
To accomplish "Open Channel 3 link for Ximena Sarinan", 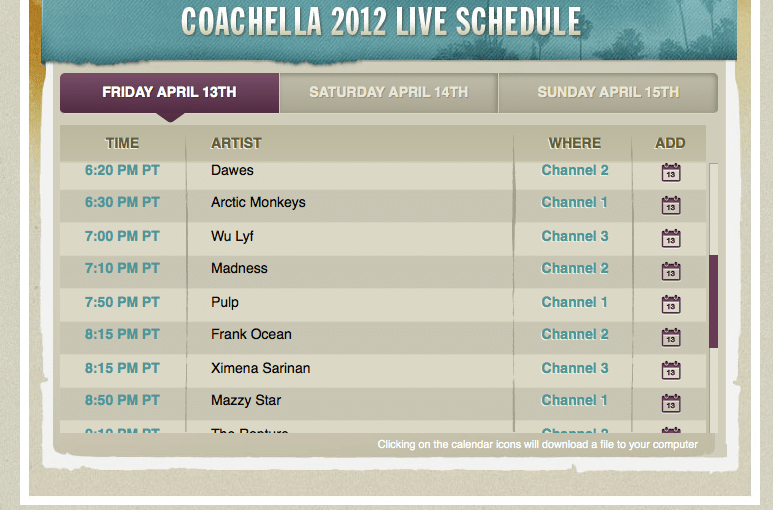I will click(x=575, y=369).
